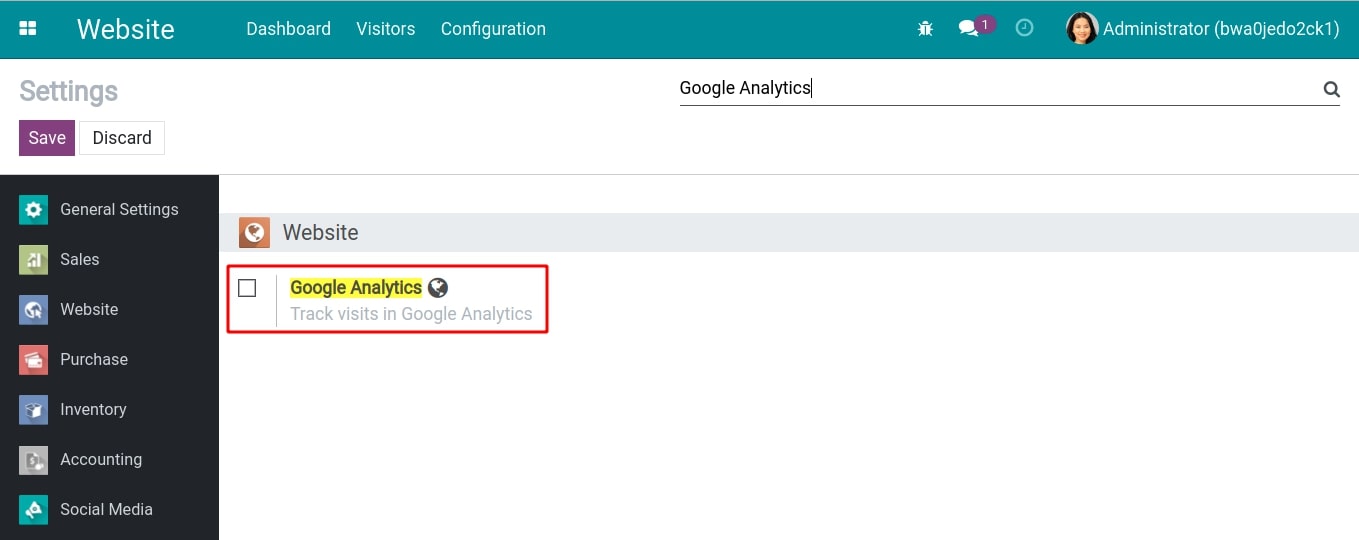Click the search magnifier icon
Screen dimensions: 1359x540
point(1331,89)
